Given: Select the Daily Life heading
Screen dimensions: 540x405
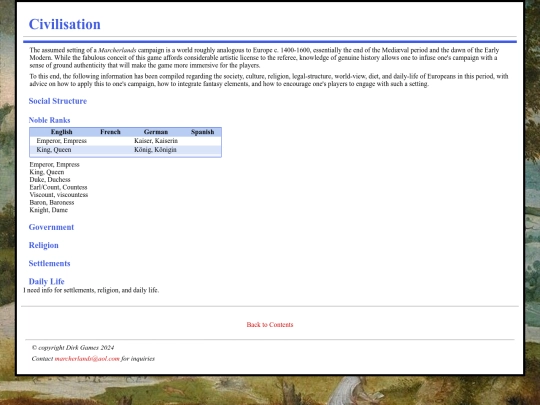Looking at the screenshot, I should pos(46,281).
